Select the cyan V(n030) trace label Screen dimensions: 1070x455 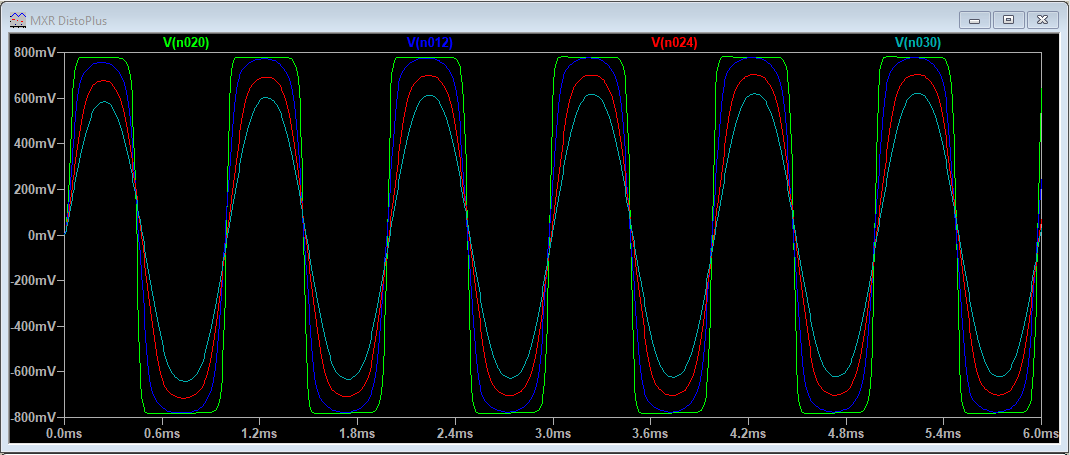918,42
